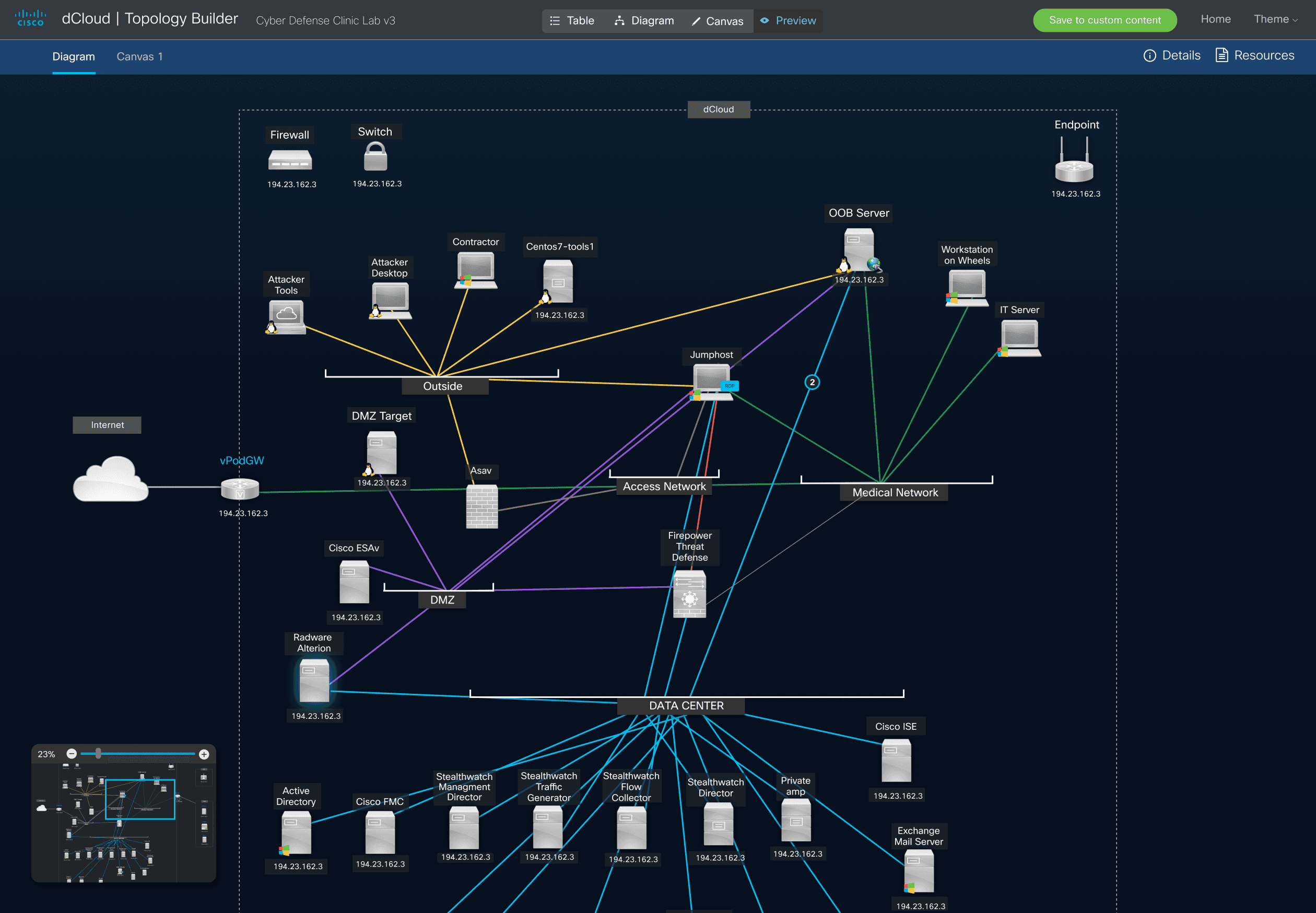The width and height of the screenshot is (1316, 913).
Task: Select the Stealthwatch Director server icon
Action: [x=718, y=824]
